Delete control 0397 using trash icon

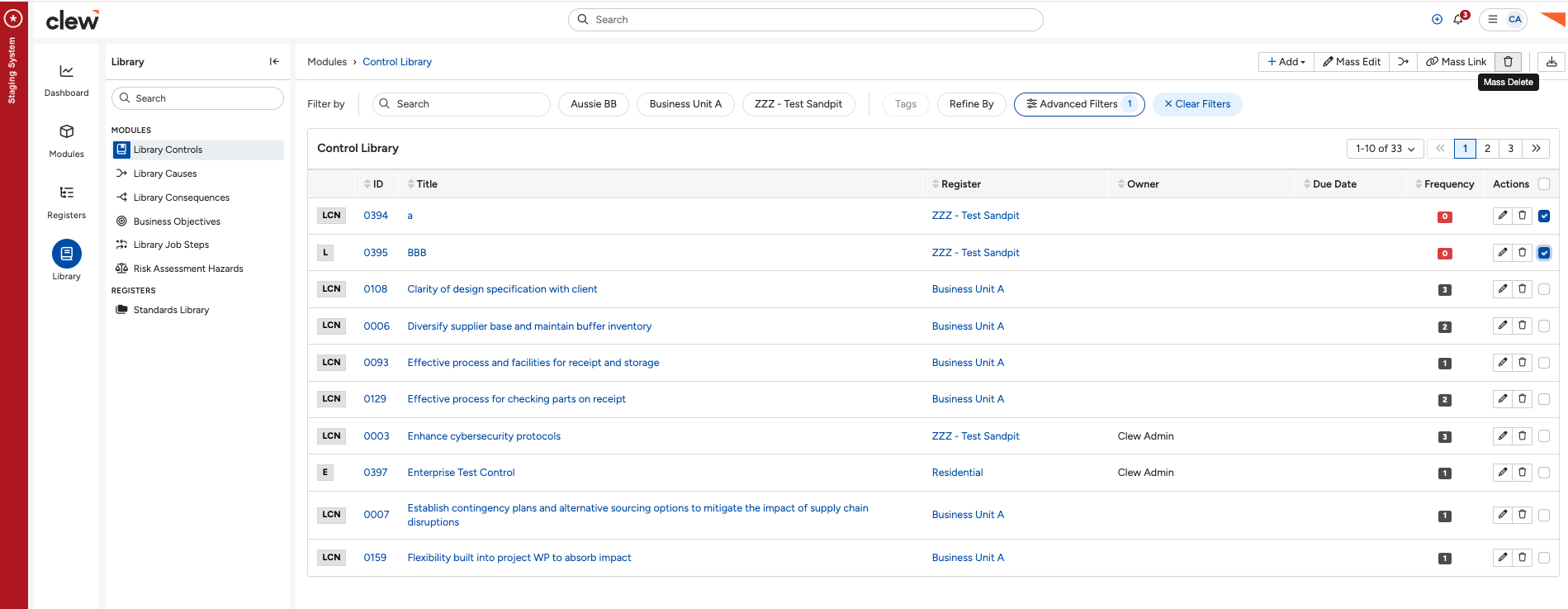point(1523,472)
